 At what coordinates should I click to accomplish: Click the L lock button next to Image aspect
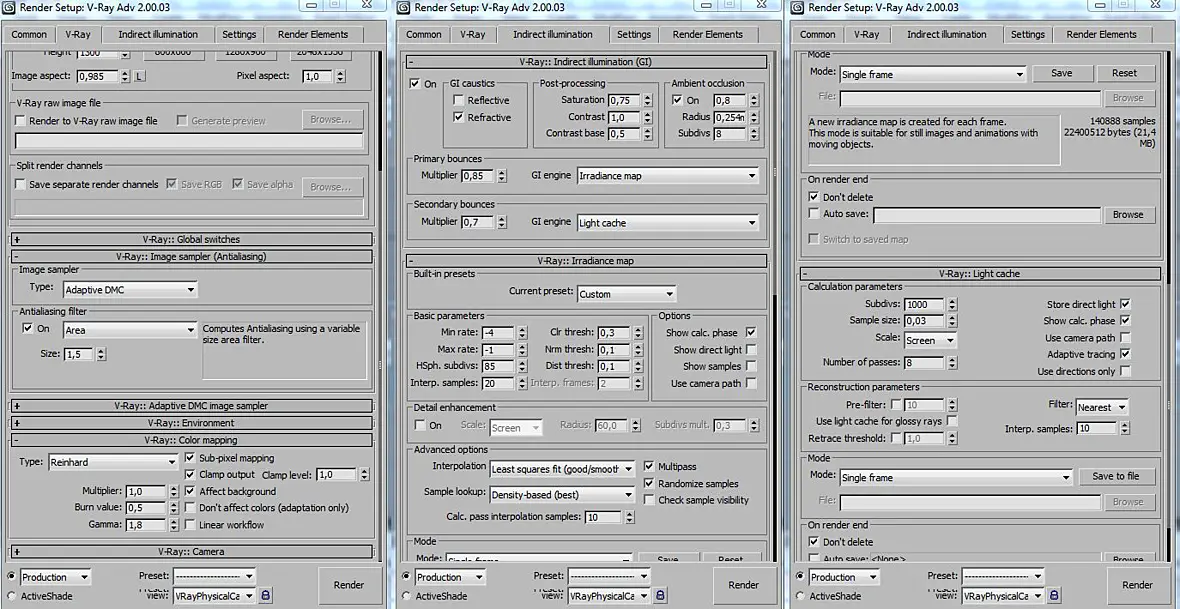tap(140, 76)
